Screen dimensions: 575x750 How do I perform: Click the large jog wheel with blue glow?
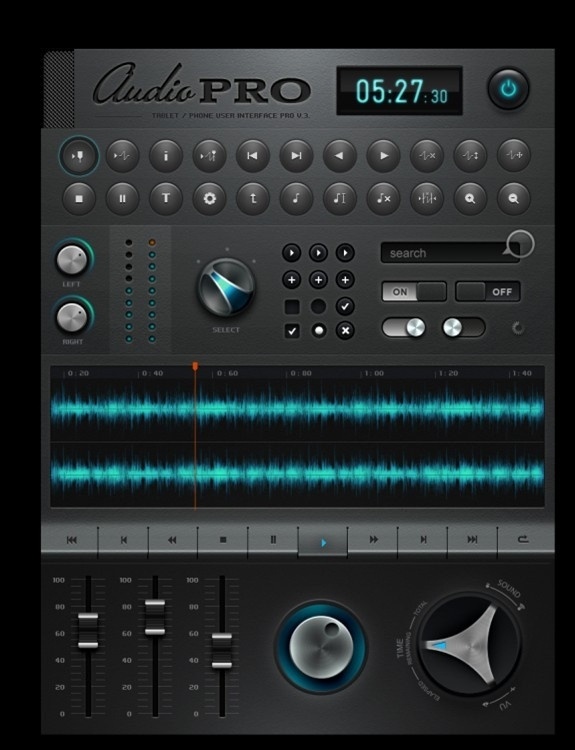pos(321,647)
